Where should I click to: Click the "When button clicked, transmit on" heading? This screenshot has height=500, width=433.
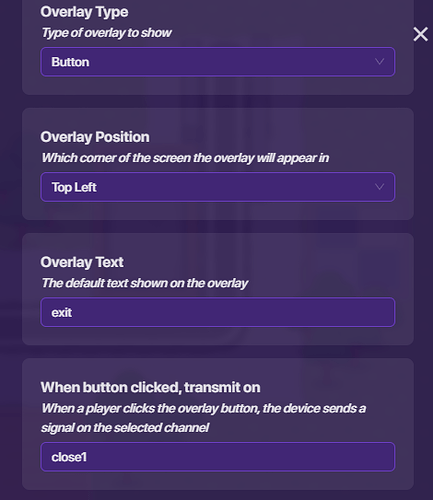pyautogui.click(x=150, y=387)
